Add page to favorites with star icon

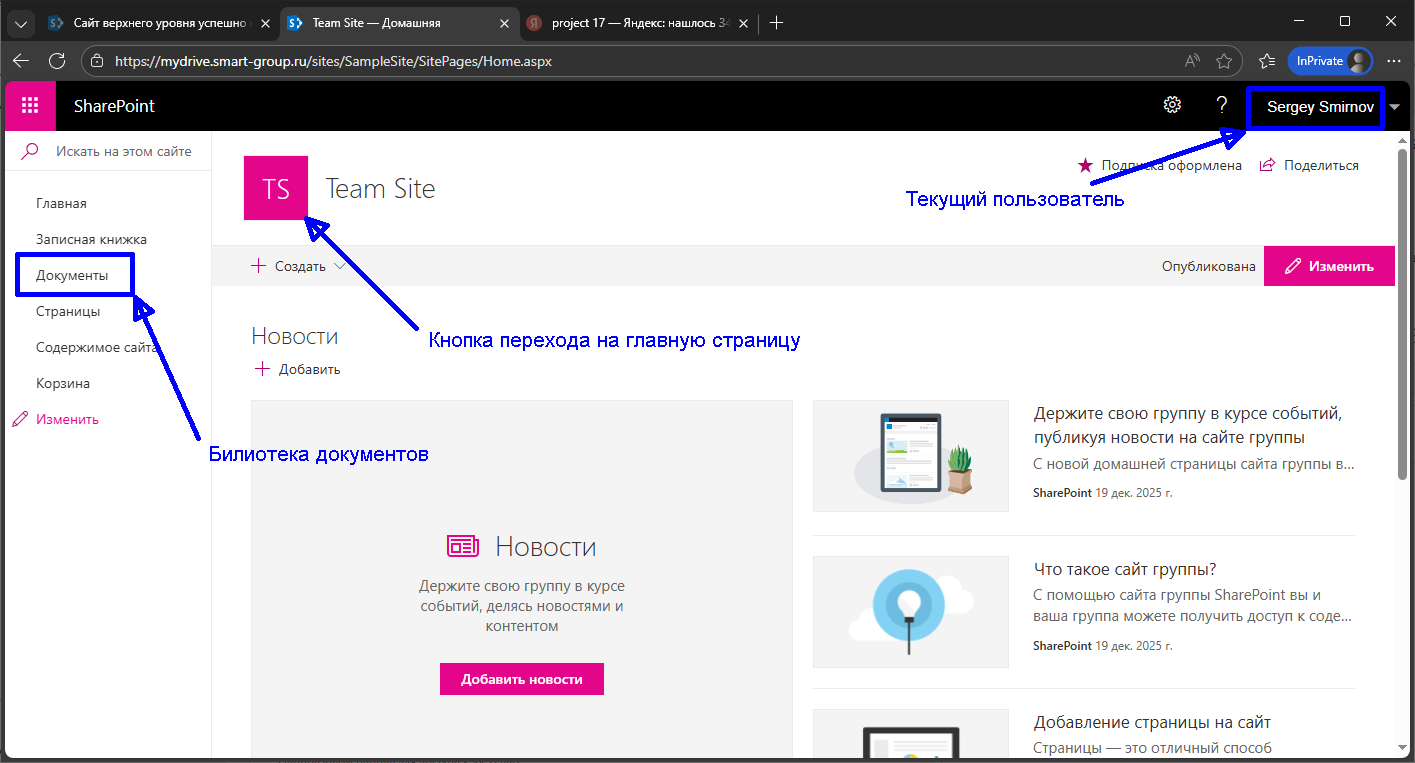pos(1224,61)
